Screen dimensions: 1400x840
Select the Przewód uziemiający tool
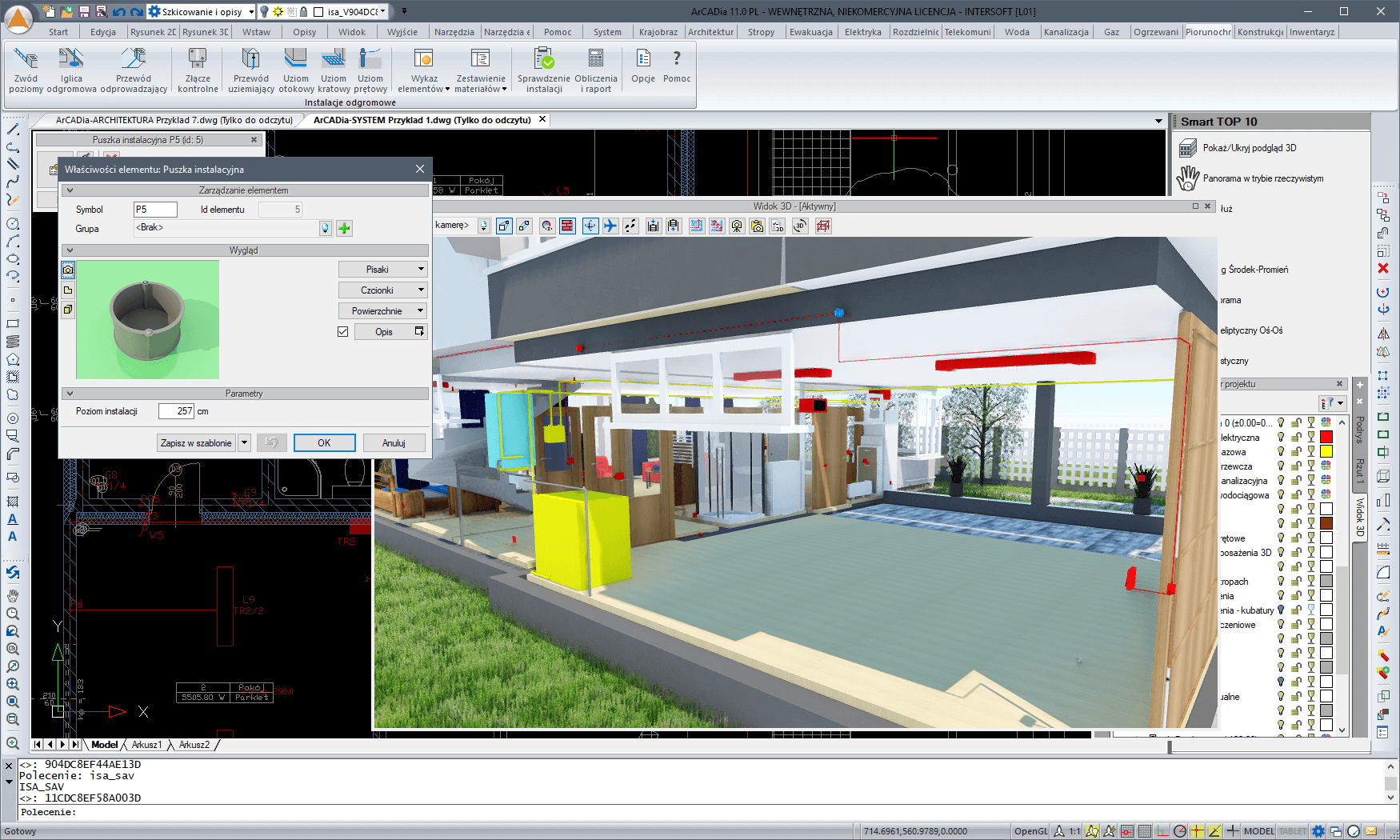click(x=251, y=70)
